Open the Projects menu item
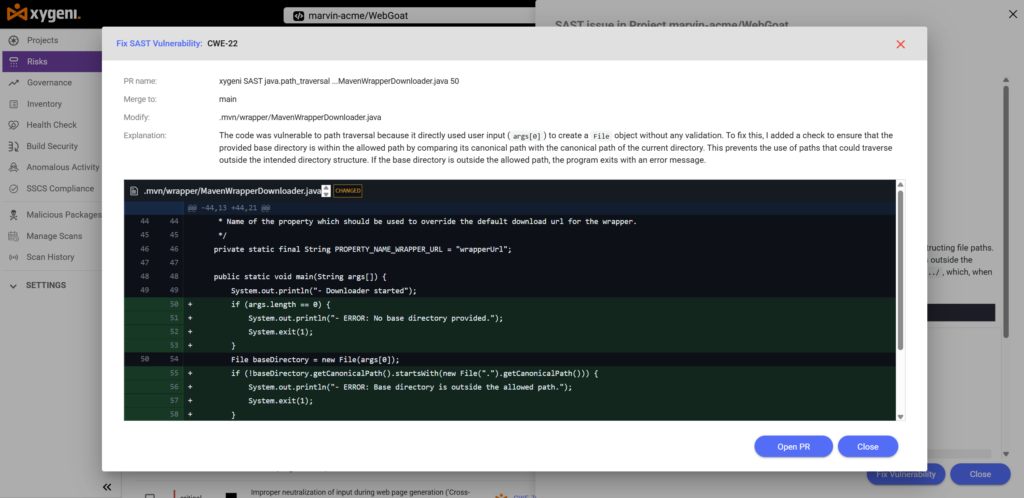 42,40
